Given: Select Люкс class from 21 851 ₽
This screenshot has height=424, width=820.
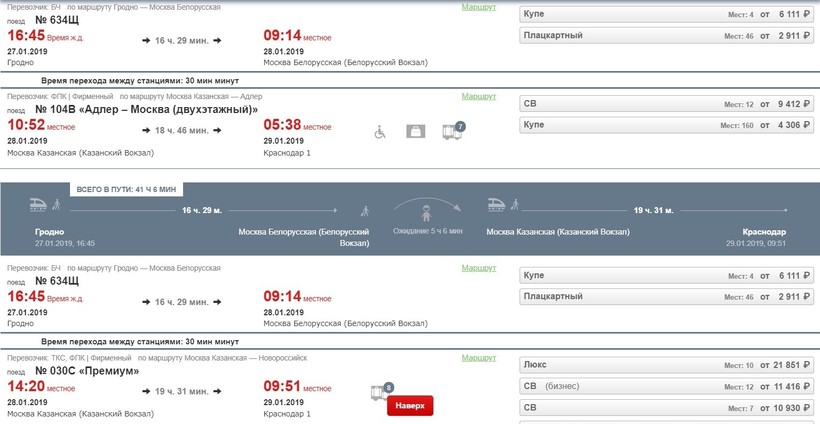Looking at the screenshot, I should point(666,365).
